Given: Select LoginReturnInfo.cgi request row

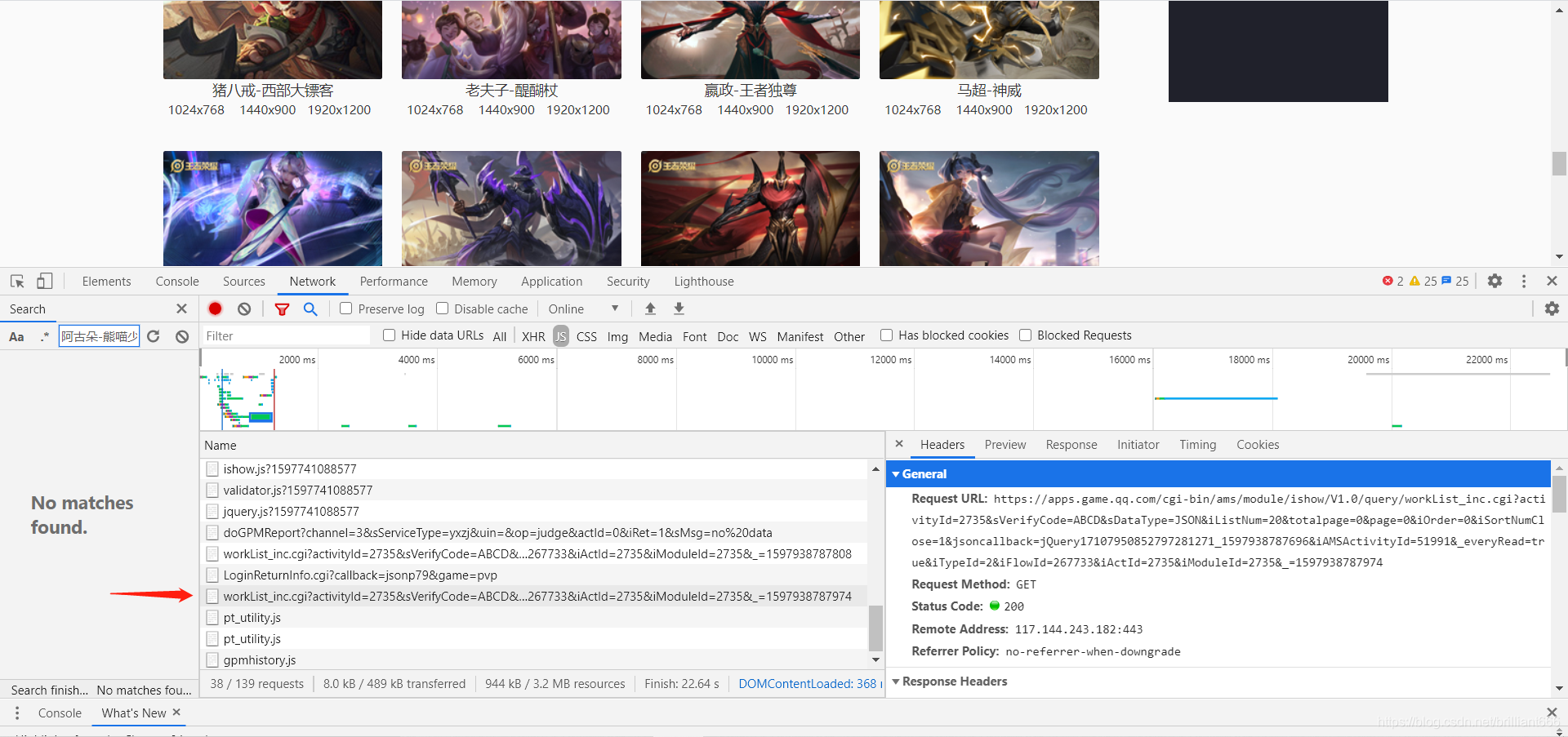Looking at the screenshot, I should pos(534,575).
